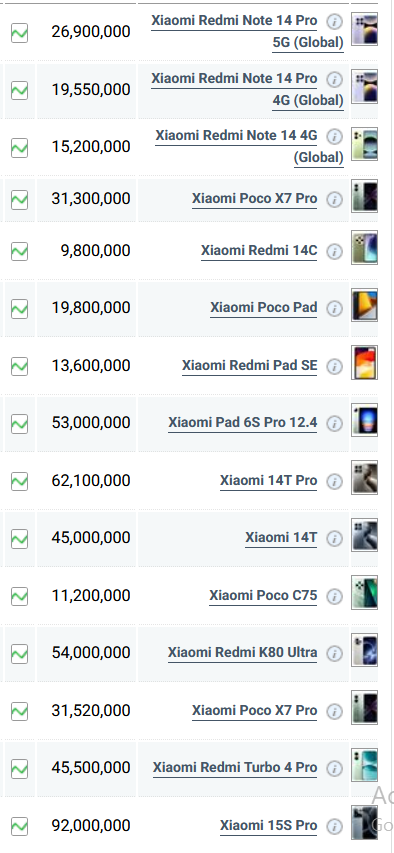Click info icon beside Xiaomi Redmi Turbo 4 Pro
The width and height of the screenshot is (394, 853).
click(335, 769)
